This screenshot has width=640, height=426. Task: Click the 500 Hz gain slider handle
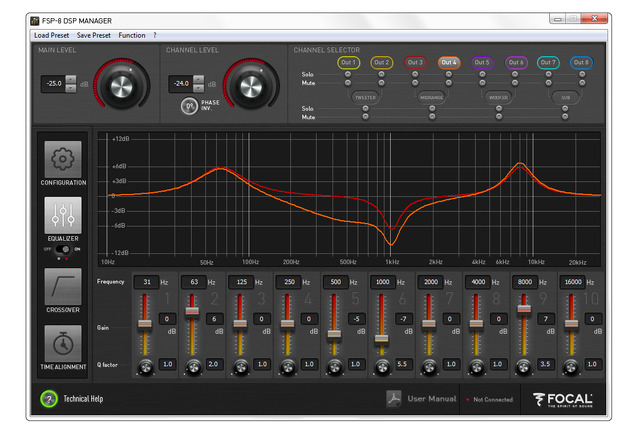click(x=334, y=333)
